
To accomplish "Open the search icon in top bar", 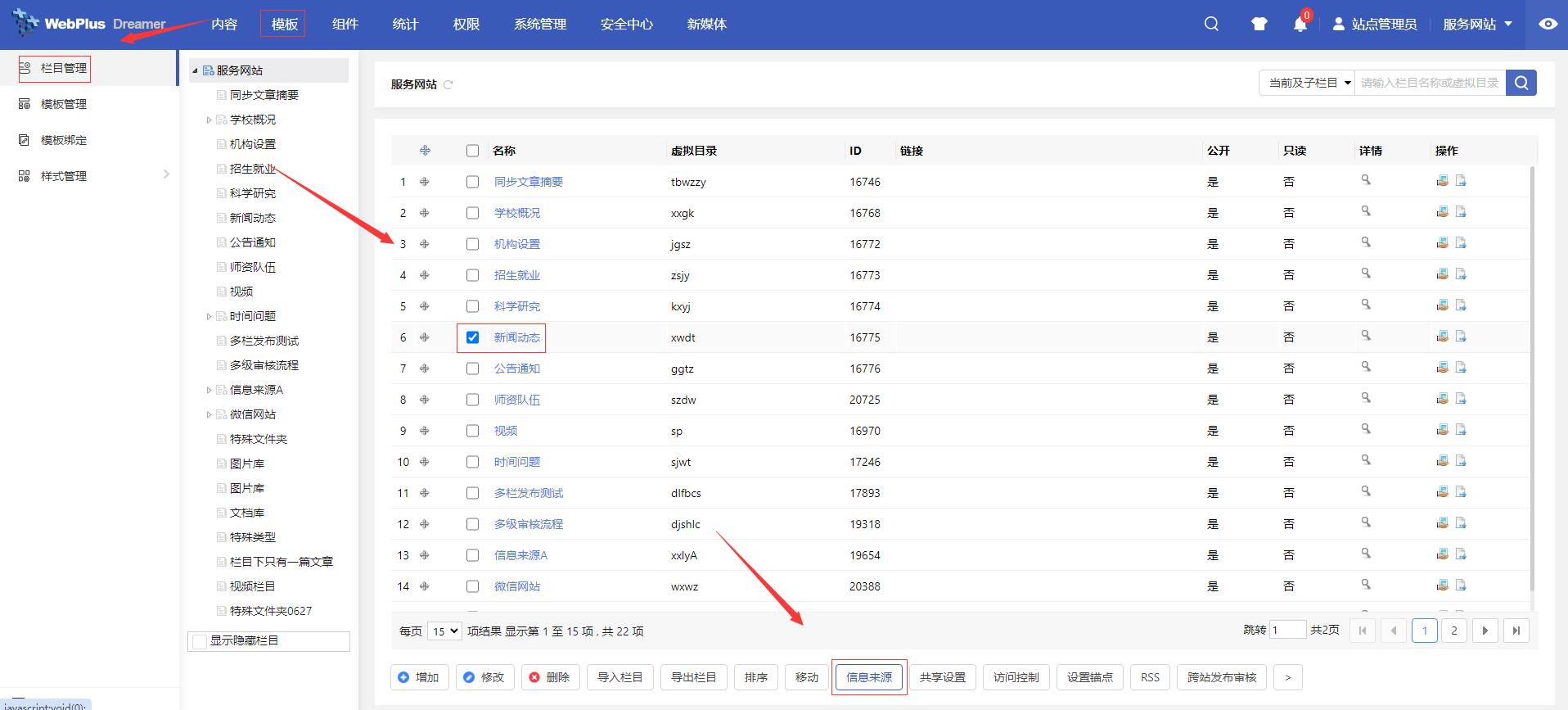I will pyautogui.click(x=1211, y=24).
